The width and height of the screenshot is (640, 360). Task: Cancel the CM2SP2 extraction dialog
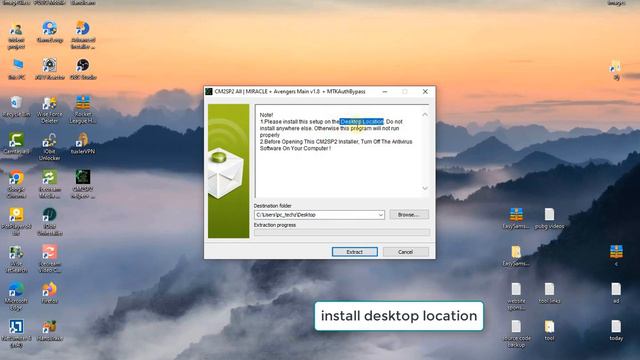405,252
